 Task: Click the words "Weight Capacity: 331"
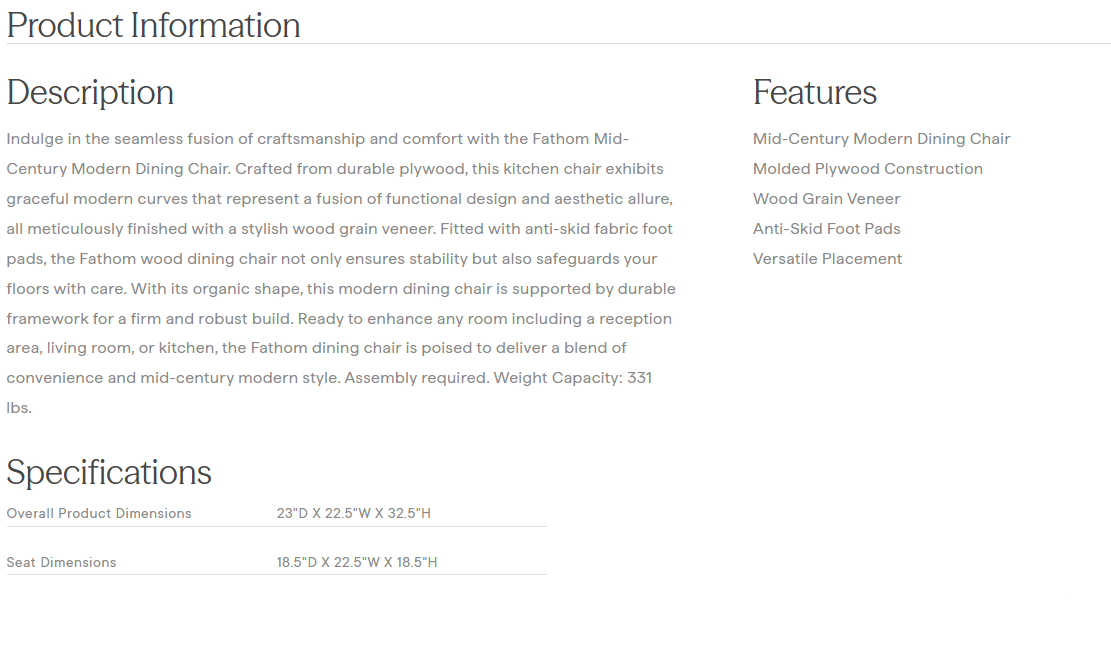[573, 379]
